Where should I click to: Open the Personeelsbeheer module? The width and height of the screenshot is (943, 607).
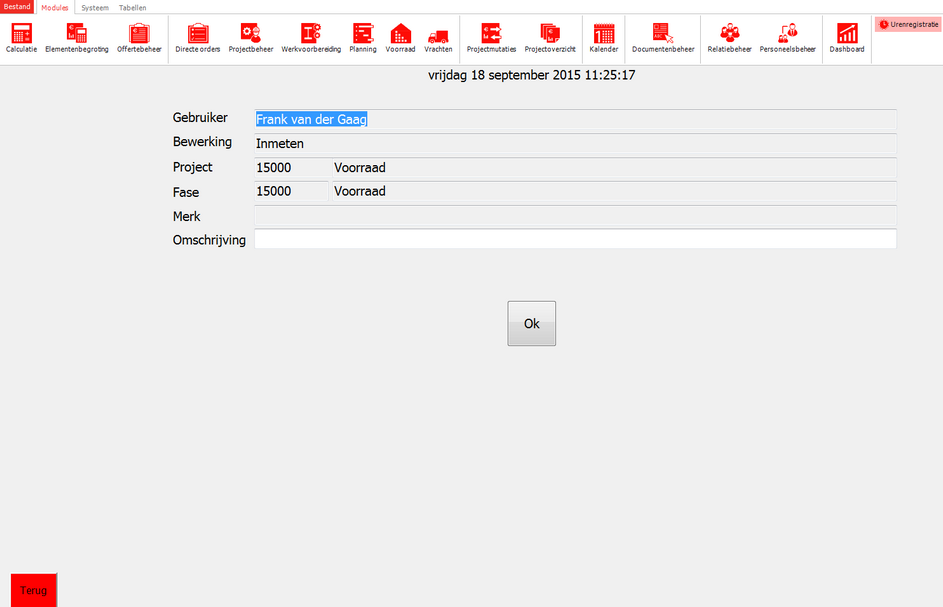(x=787, y=39)
